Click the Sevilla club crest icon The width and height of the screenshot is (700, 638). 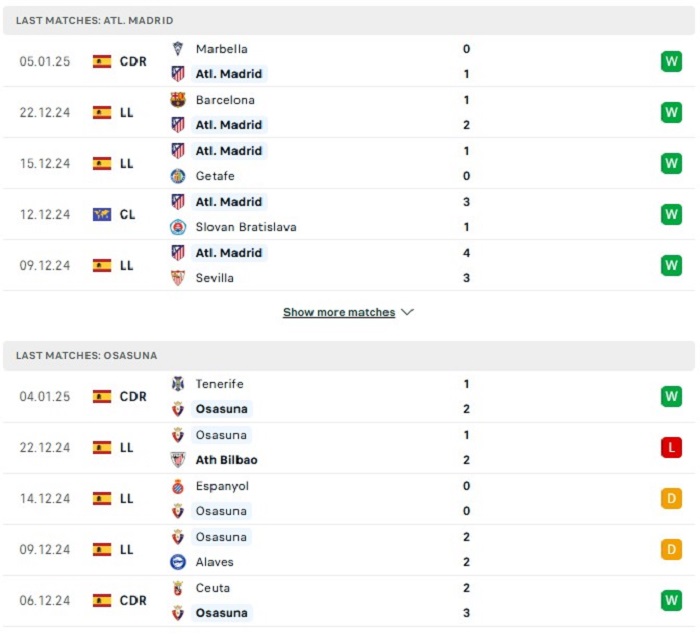pyautogui.click(x=178, y=278)
